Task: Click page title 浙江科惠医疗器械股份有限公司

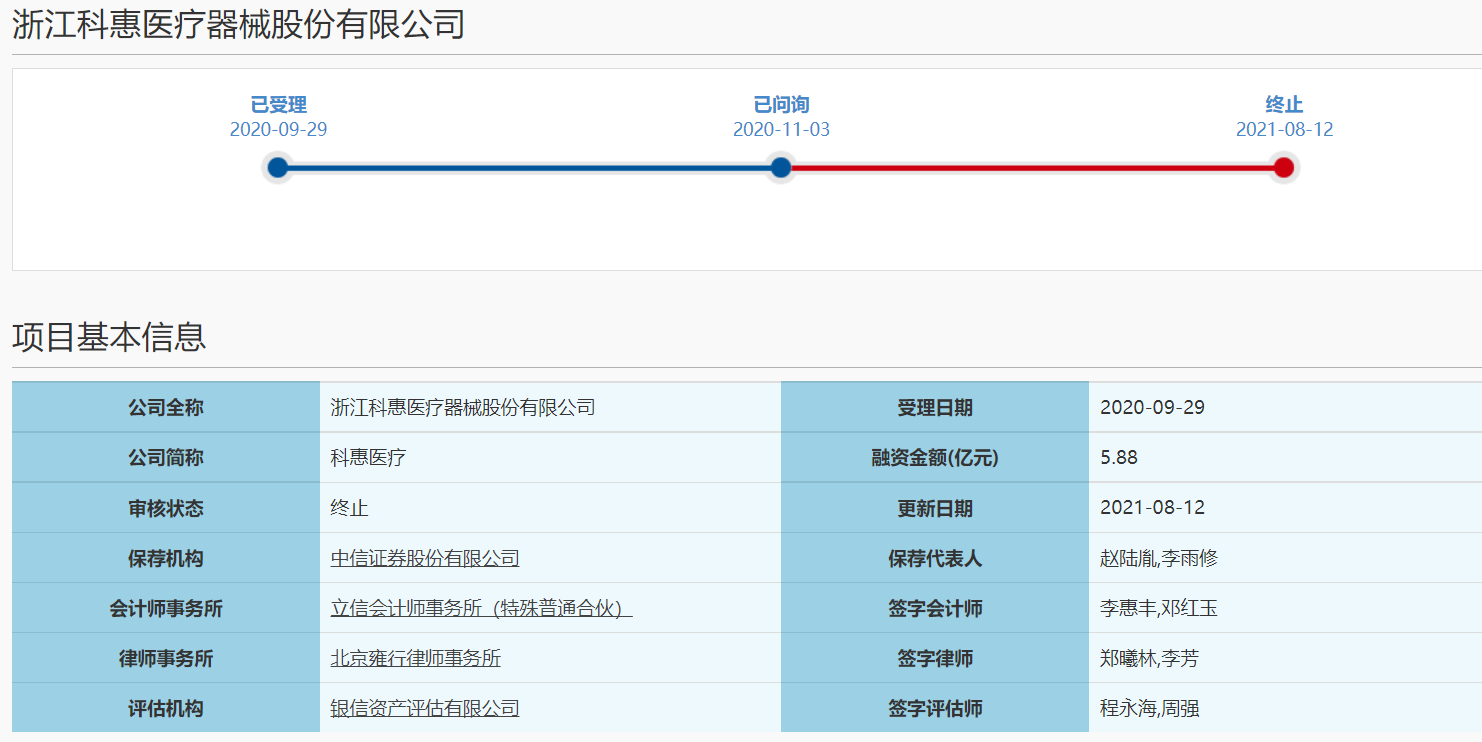Action: coord(238,24)
